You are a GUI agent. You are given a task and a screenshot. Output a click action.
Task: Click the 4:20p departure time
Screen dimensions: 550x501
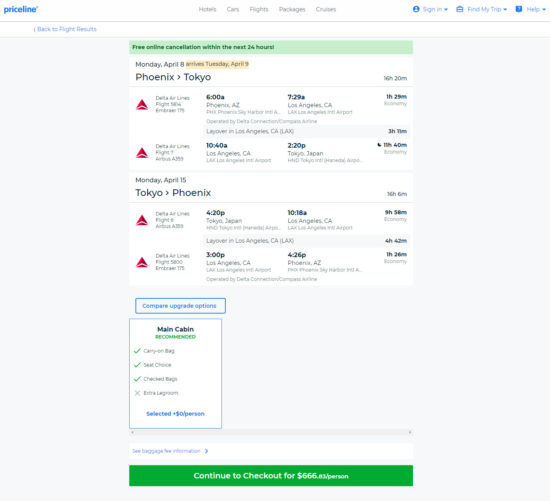[215, 213]
